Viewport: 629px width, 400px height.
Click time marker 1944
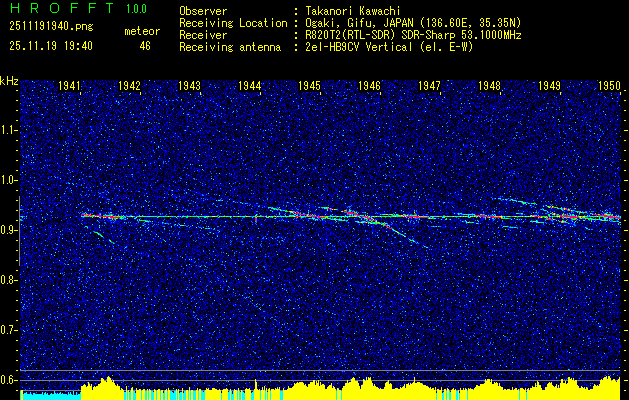point(250,85)
